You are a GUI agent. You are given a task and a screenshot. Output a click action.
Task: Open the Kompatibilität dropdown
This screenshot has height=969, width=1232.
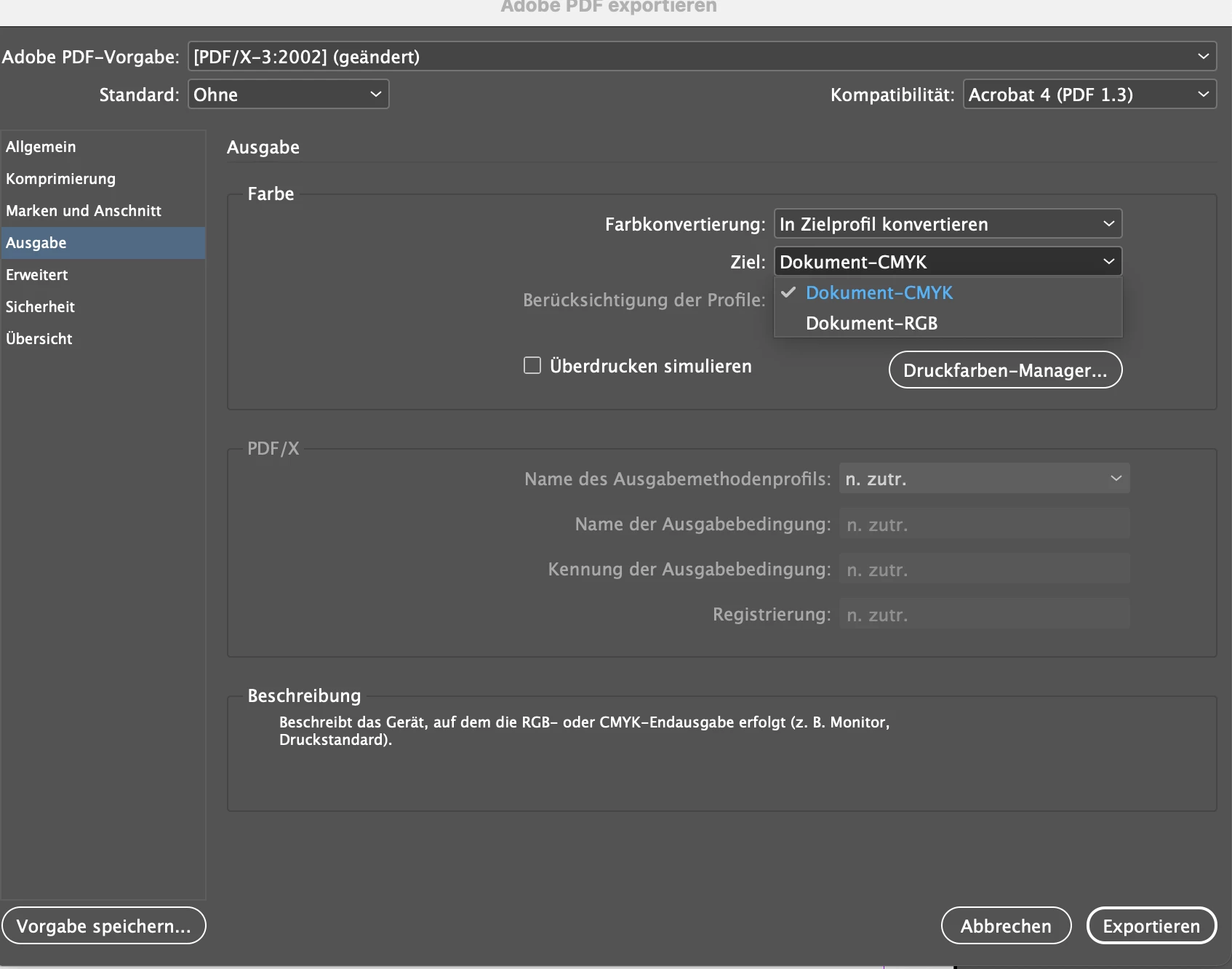click(x=1089, y=94)
